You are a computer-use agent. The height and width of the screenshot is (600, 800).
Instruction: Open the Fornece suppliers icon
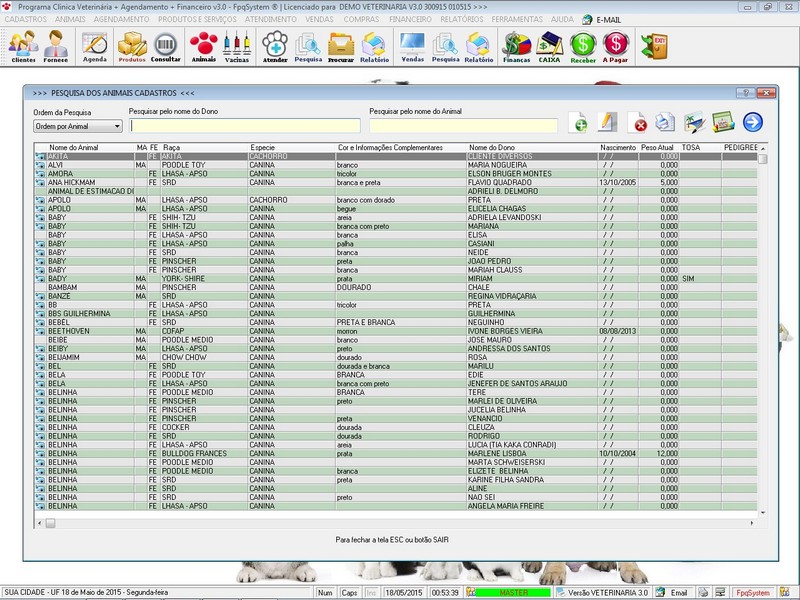(56, 46)
